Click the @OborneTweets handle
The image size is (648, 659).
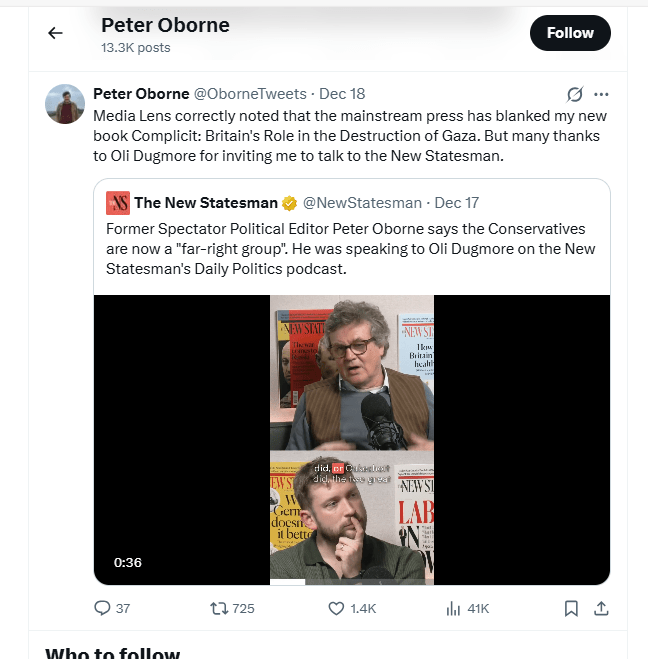(x=250, y=94)
